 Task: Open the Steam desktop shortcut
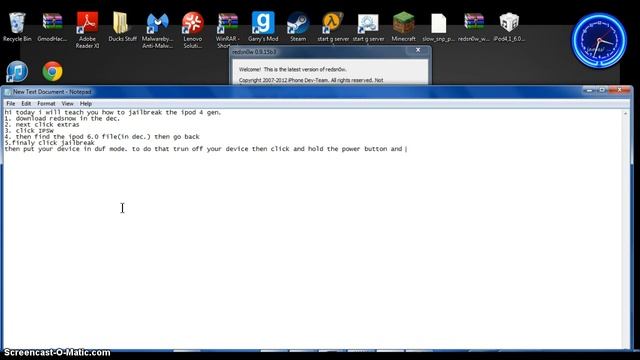coord(298,27)
